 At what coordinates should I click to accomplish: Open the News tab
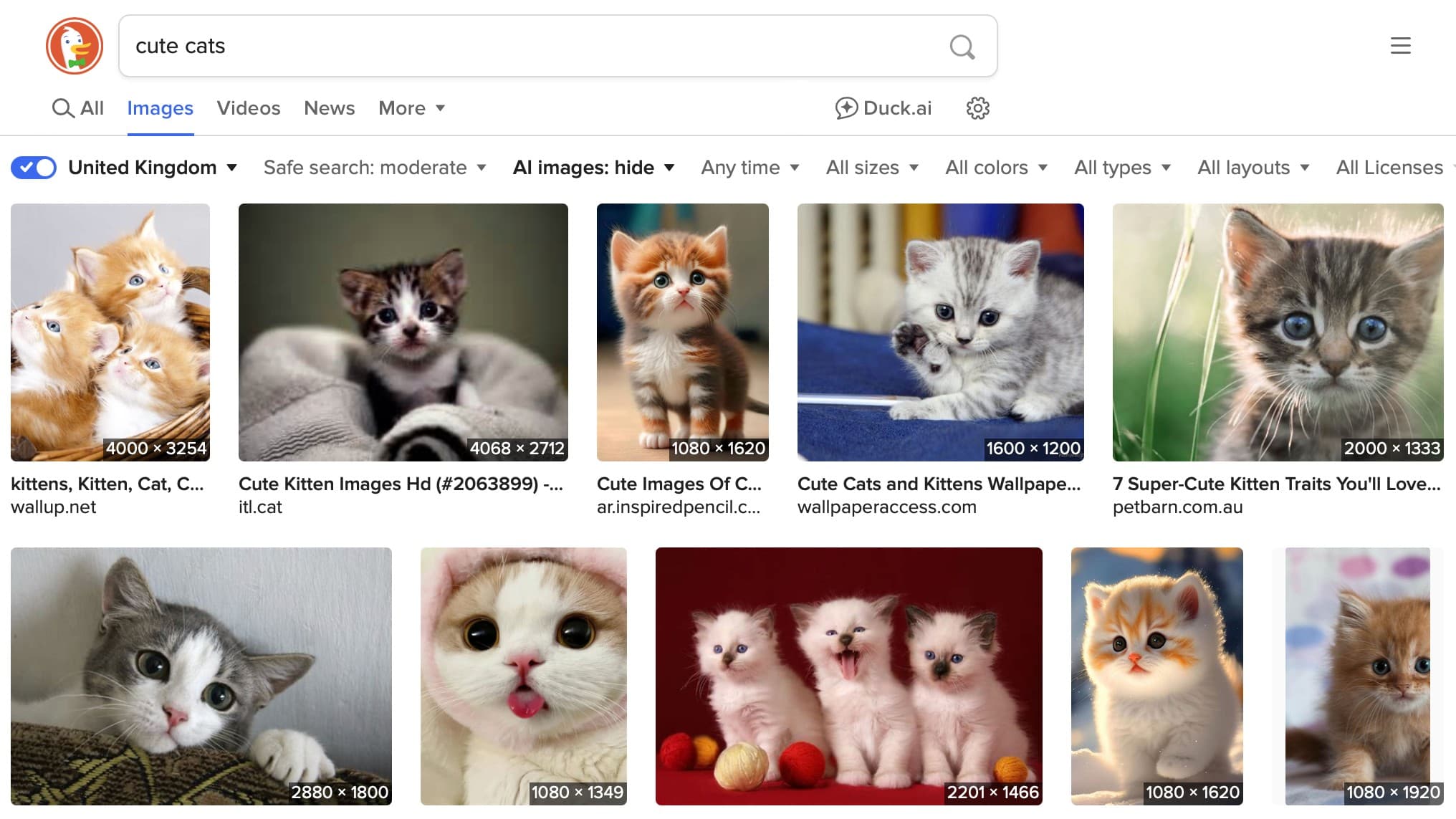[329, 108]
